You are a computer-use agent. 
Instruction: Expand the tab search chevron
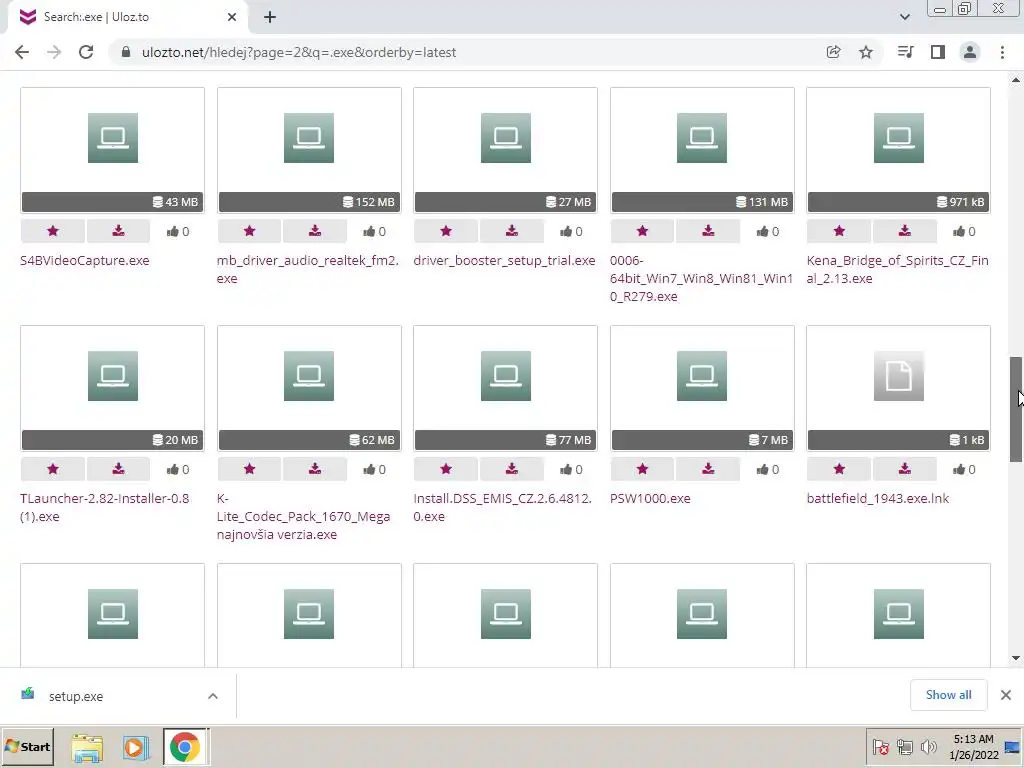pos(904,17)
